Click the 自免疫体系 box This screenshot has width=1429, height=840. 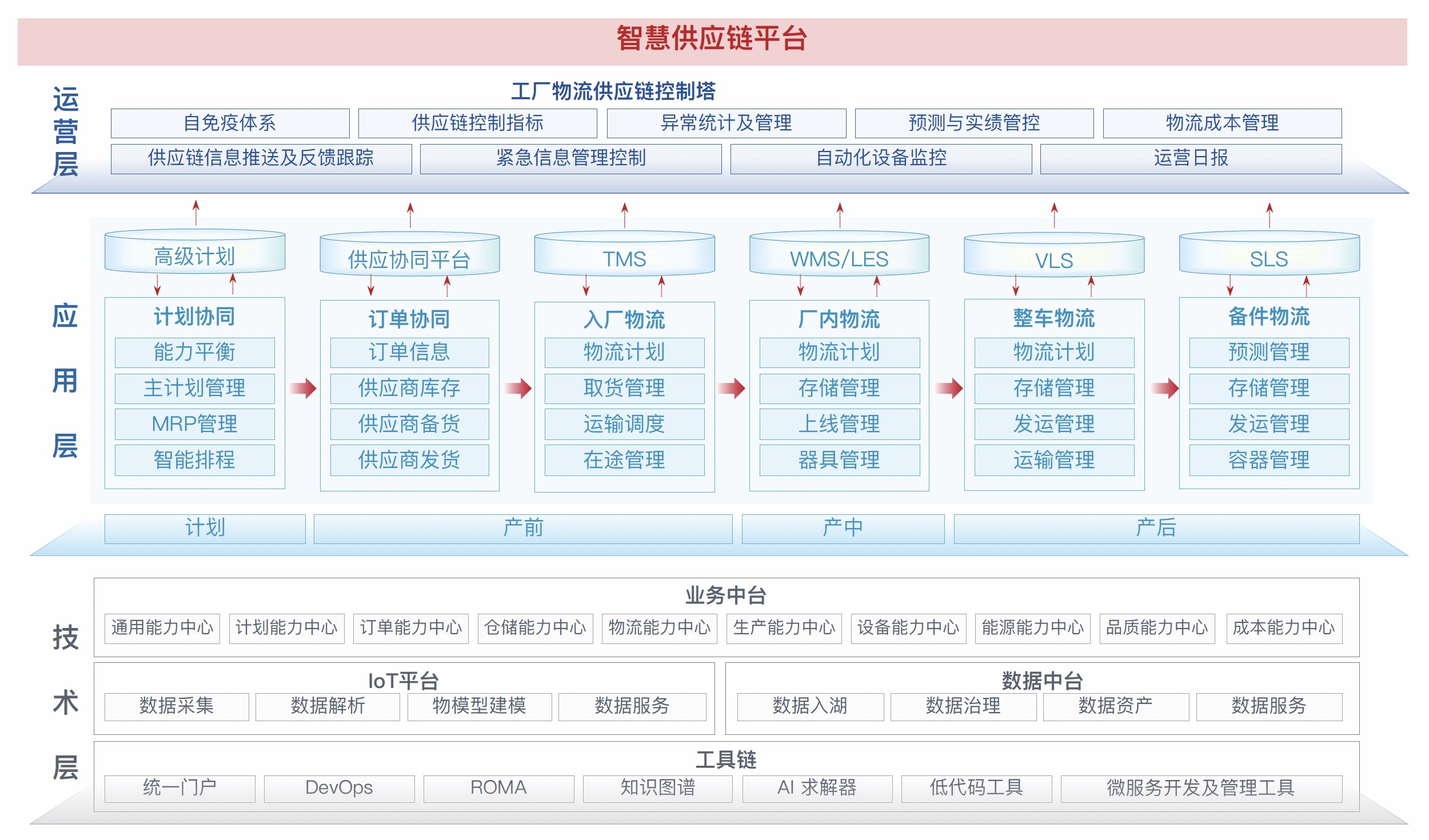tap(230, 123)
